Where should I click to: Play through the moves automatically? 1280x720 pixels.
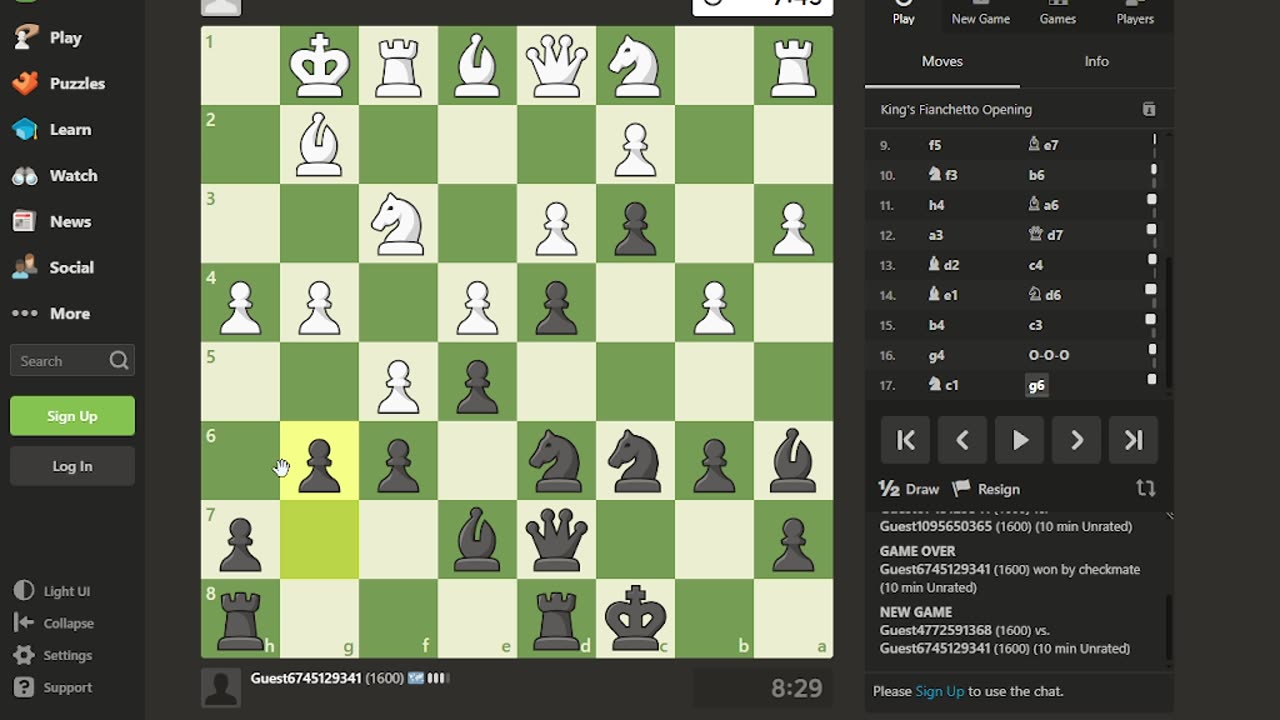tap(1020, 440)
